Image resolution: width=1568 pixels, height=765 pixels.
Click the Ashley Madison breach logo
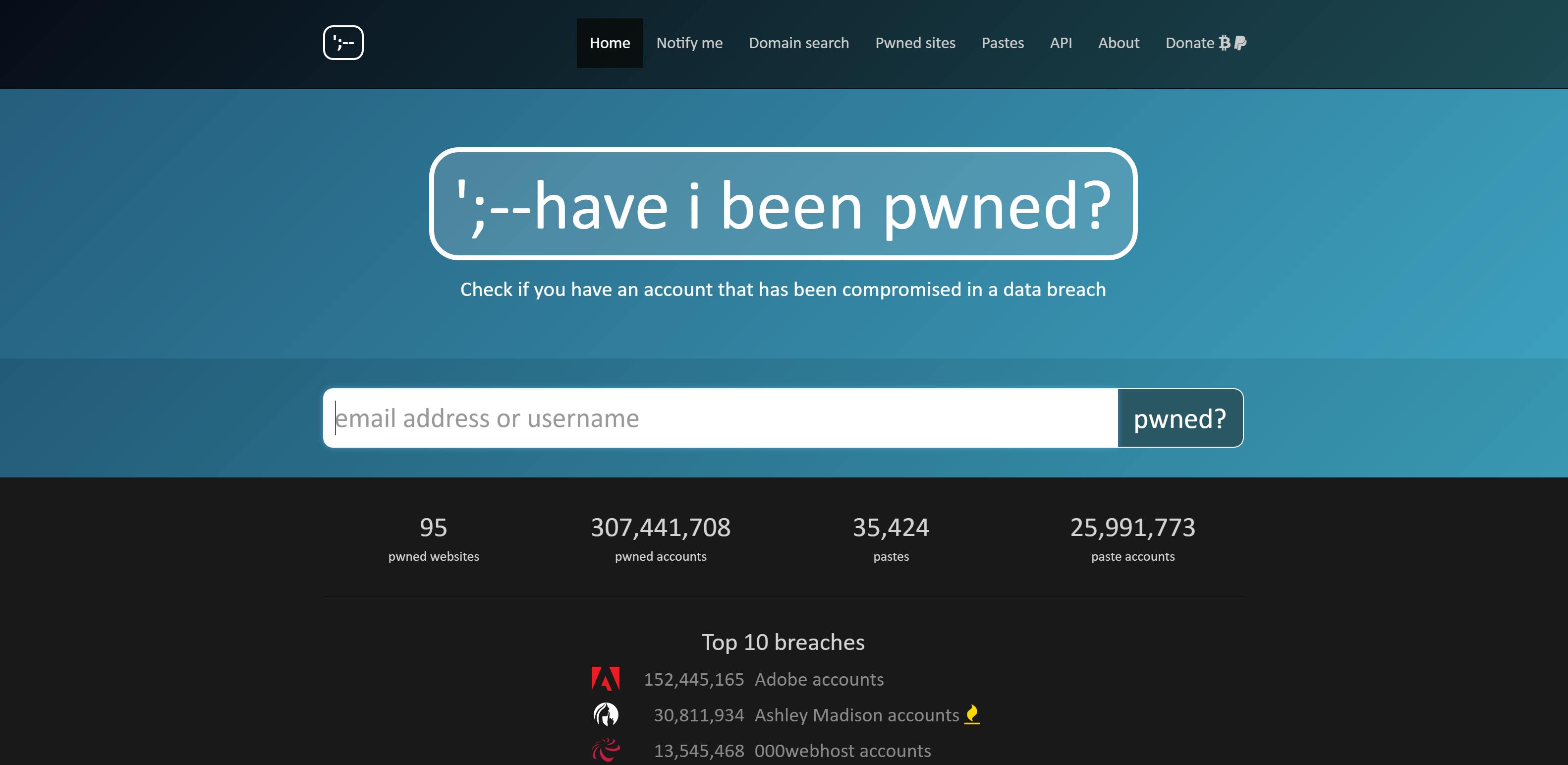605,714
